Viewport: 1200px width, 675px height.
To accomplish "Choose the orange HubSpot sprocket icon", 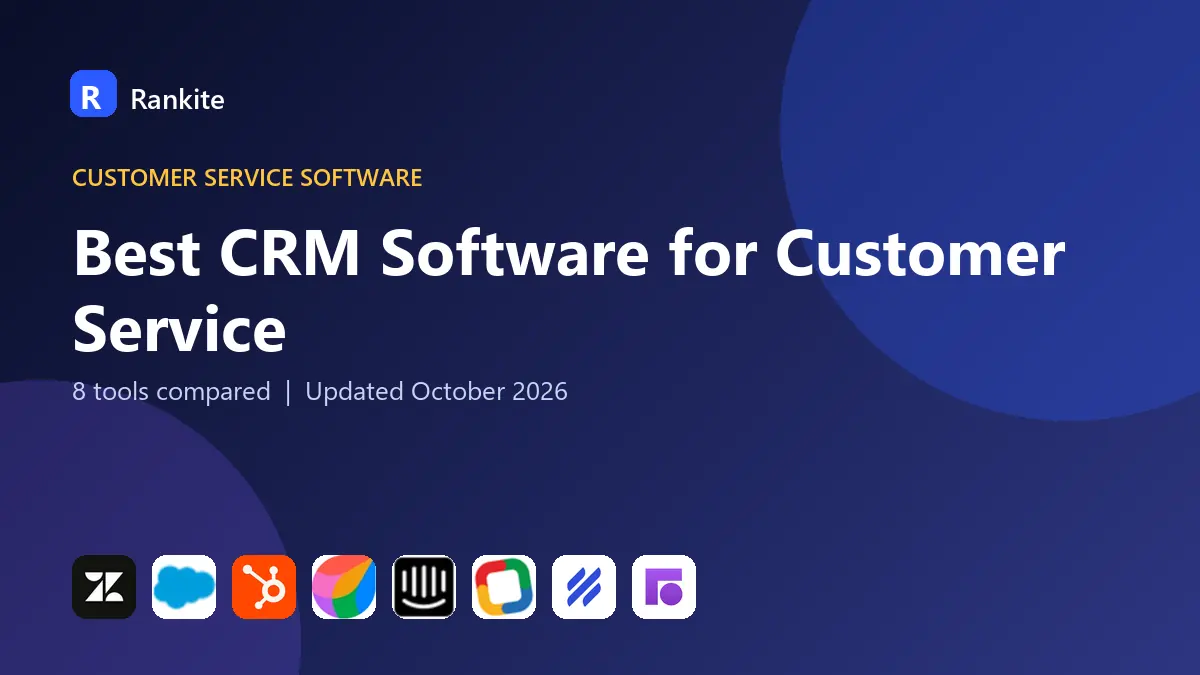I will [264, 587].
